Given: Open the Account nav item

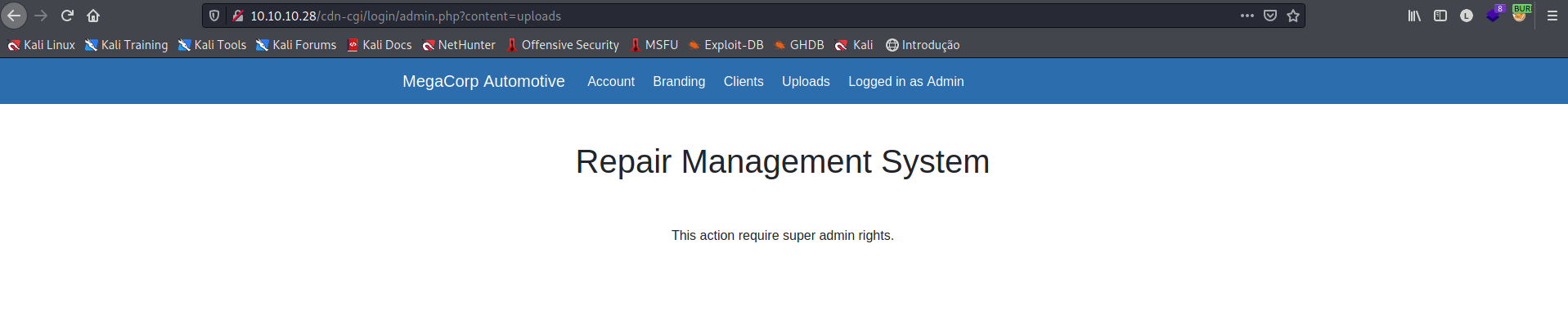Looking at the screenshot, I should tap(610, 81).
